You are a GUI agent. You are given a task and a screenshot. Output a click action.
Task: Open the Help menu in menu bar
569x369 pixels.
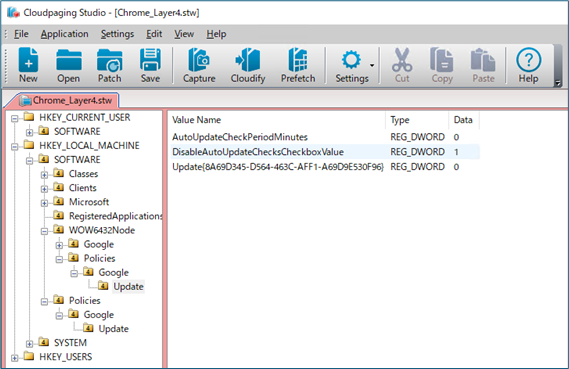click(x=216, y=34)
